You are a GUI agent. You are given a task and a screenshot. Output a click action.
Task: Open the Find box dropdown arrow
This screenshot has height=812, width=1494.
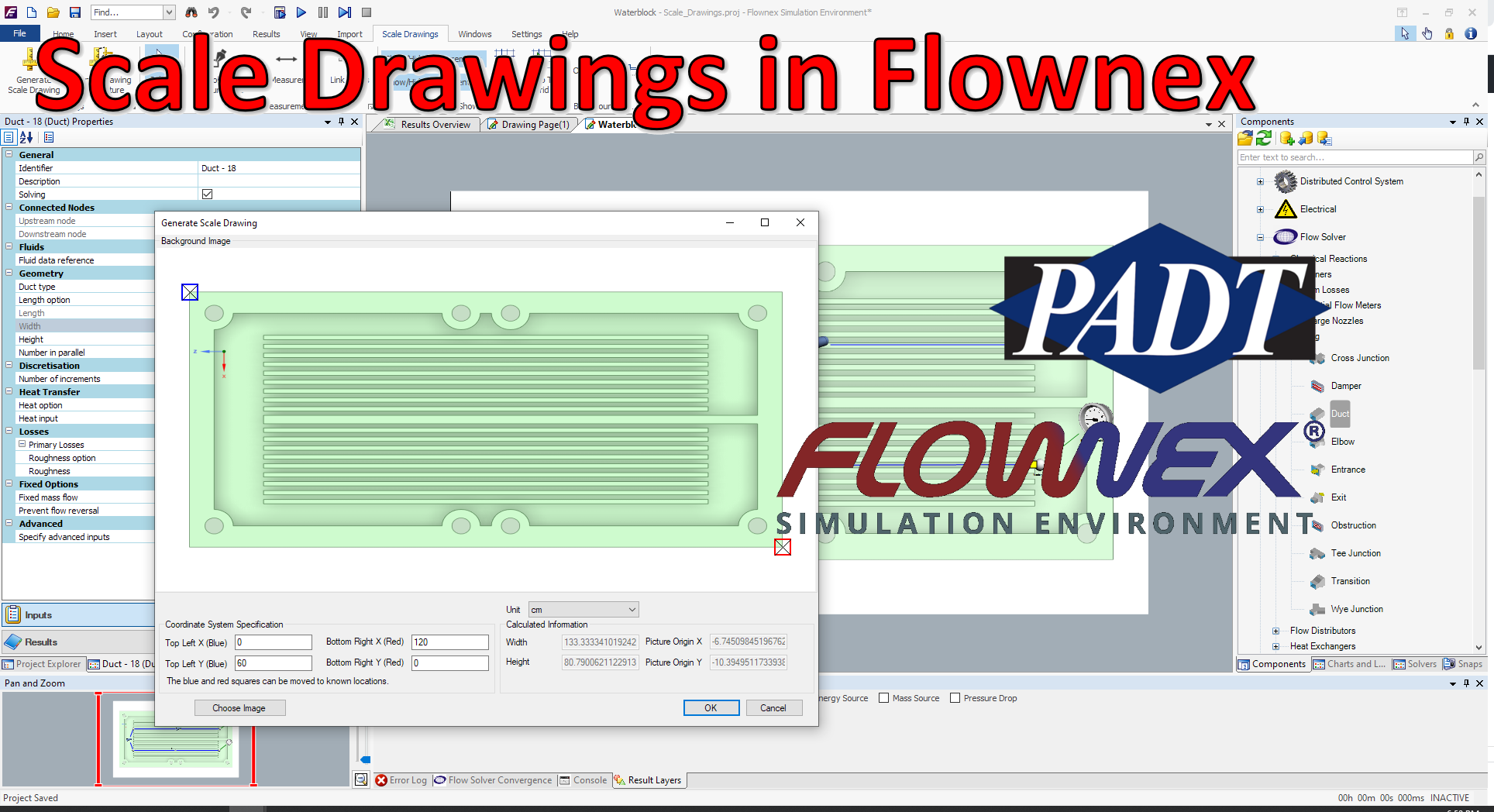click(x=169, y=12)
